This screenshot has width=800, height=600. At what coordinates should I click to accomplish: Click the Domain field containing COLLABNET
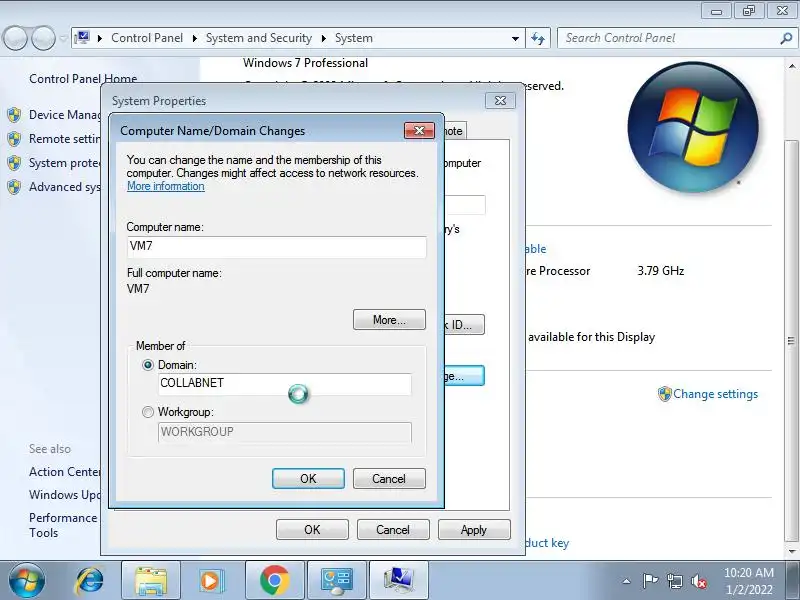click(285, 384)
